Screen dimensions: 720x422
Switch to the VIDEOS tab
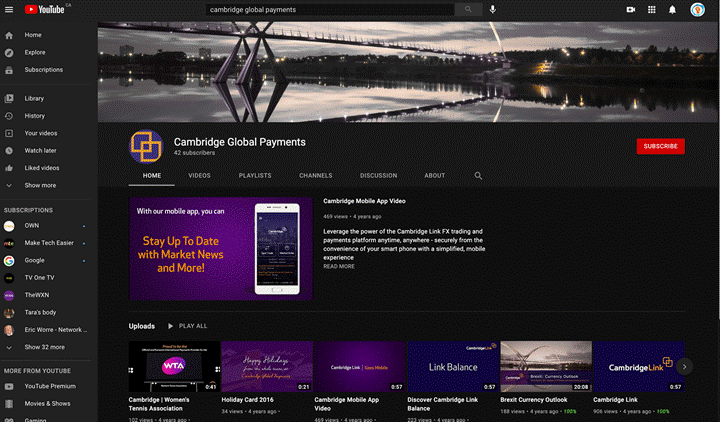(199, 176)
